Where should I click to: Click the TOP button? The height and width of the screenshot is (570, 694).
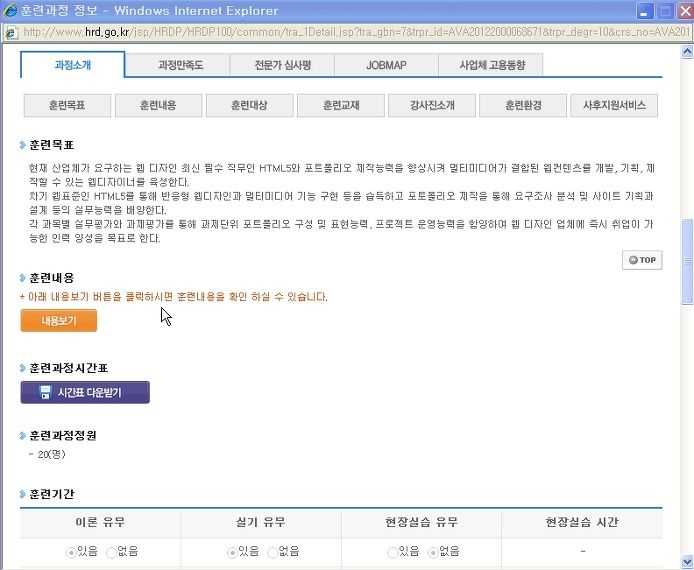[642, 260]
